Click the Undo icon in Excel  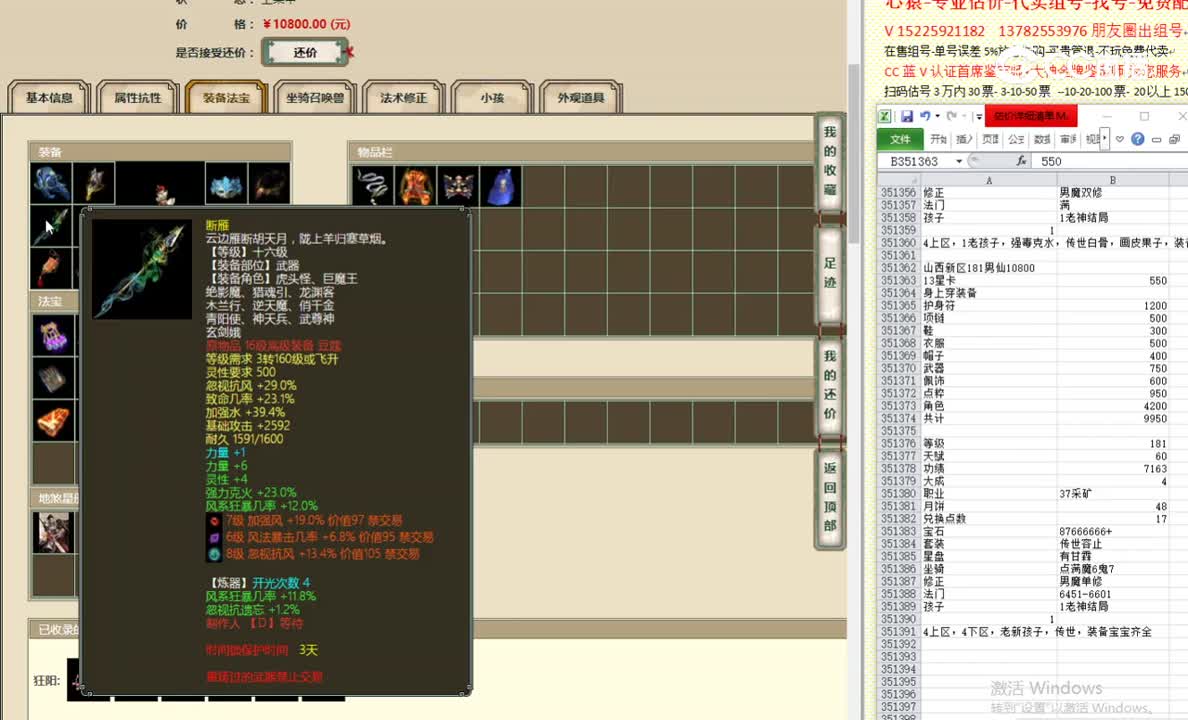(x=926, y=116)
